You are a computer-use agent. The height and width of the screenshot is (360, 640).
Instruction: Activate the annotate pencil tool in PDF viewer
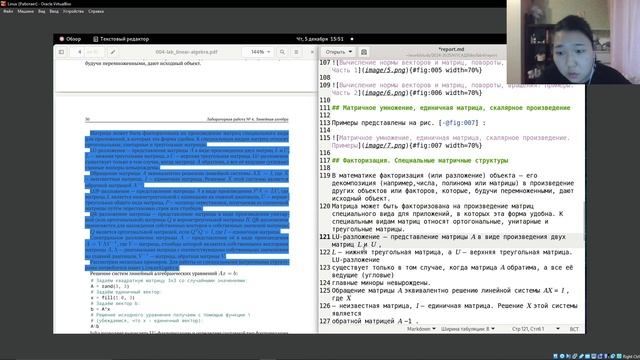(113, 52)
